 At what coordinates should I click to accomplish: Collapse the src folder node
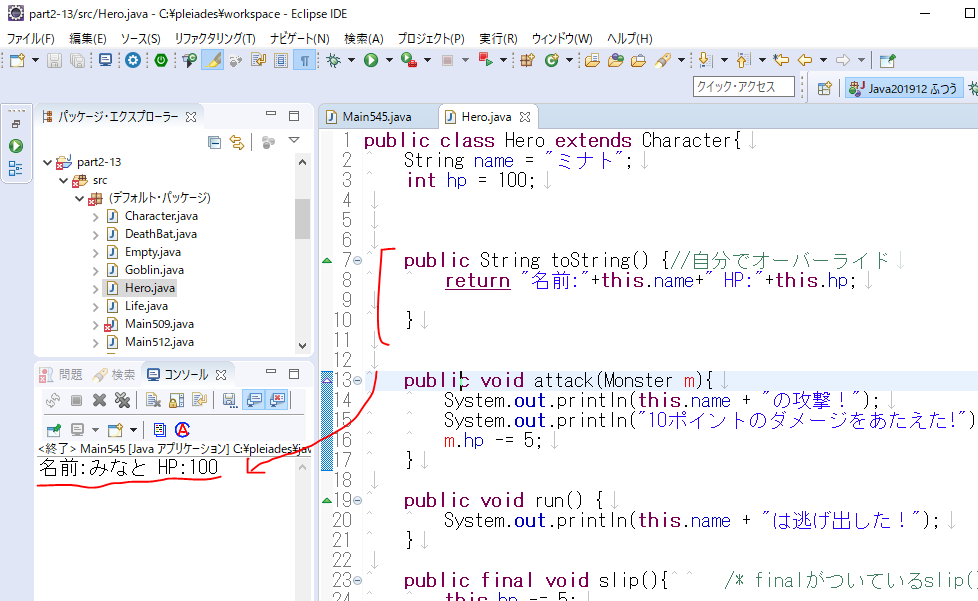tap(64, 180)
